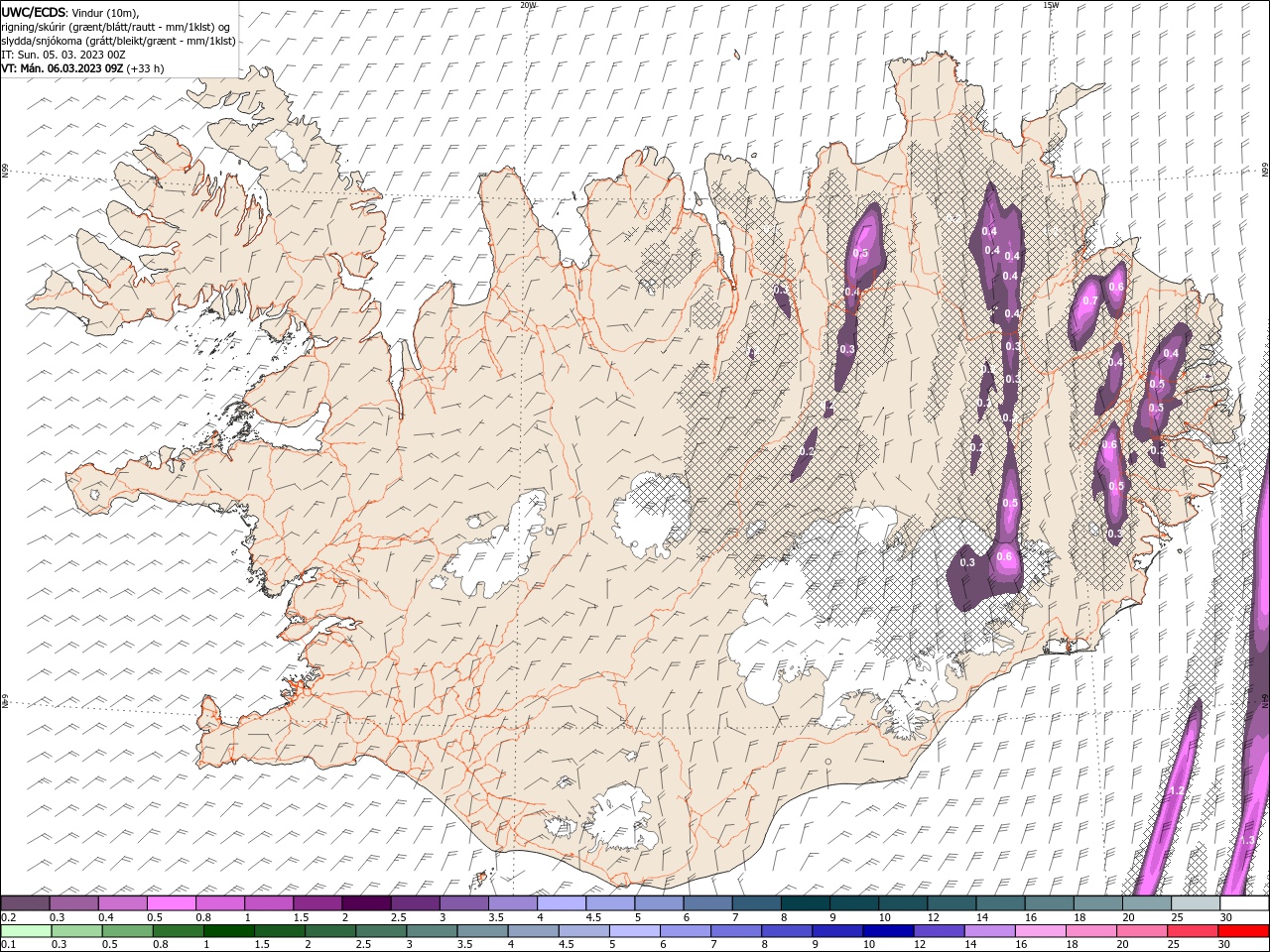
Task: Click the dusky purple 0.2 snow legend swatch
Action: coord(25,903)
